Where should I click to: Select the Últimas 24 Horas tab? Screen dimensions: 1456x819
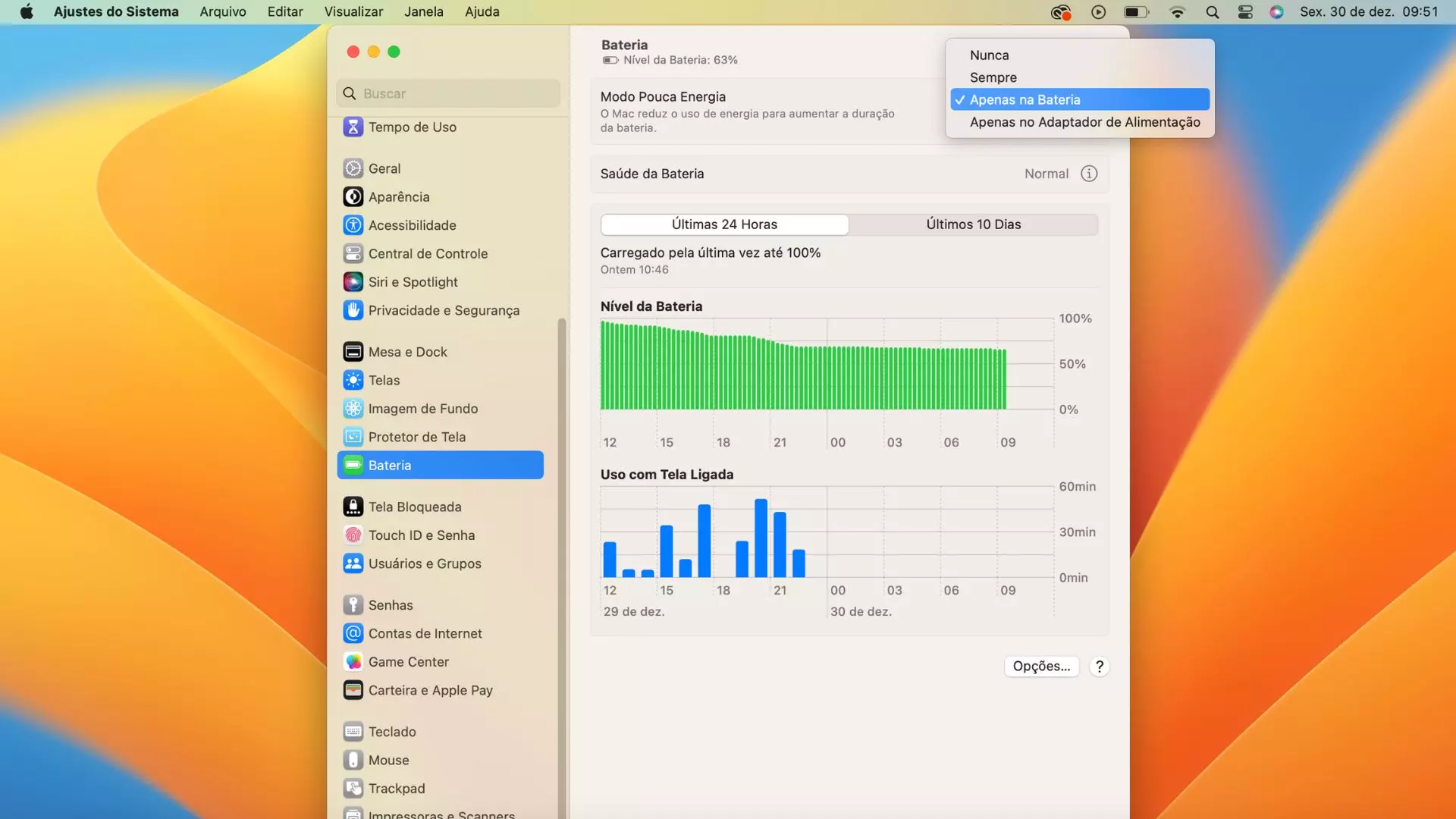pos(724,224)
